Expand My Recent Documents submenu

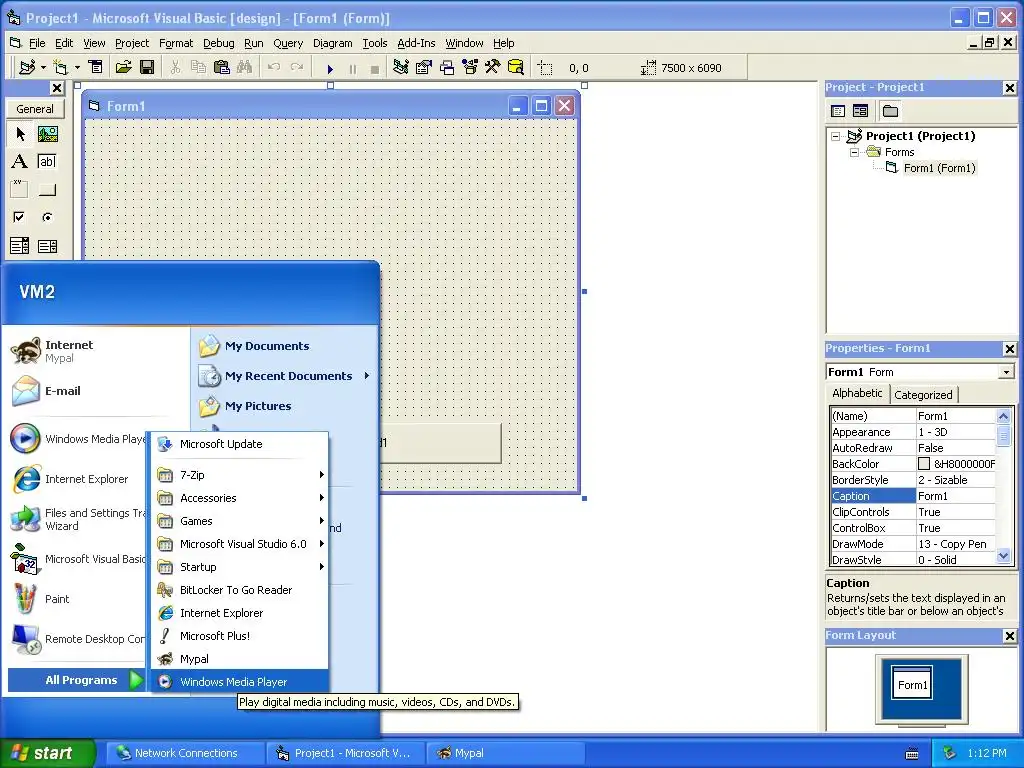pos(285,376)
